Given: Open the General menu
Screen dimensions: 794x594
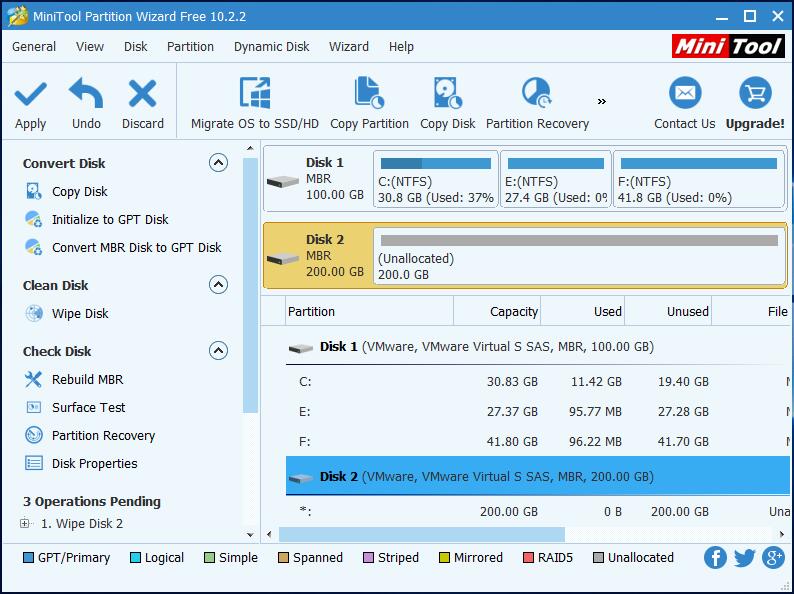Looking at the screenshot, I should [34, 47].
